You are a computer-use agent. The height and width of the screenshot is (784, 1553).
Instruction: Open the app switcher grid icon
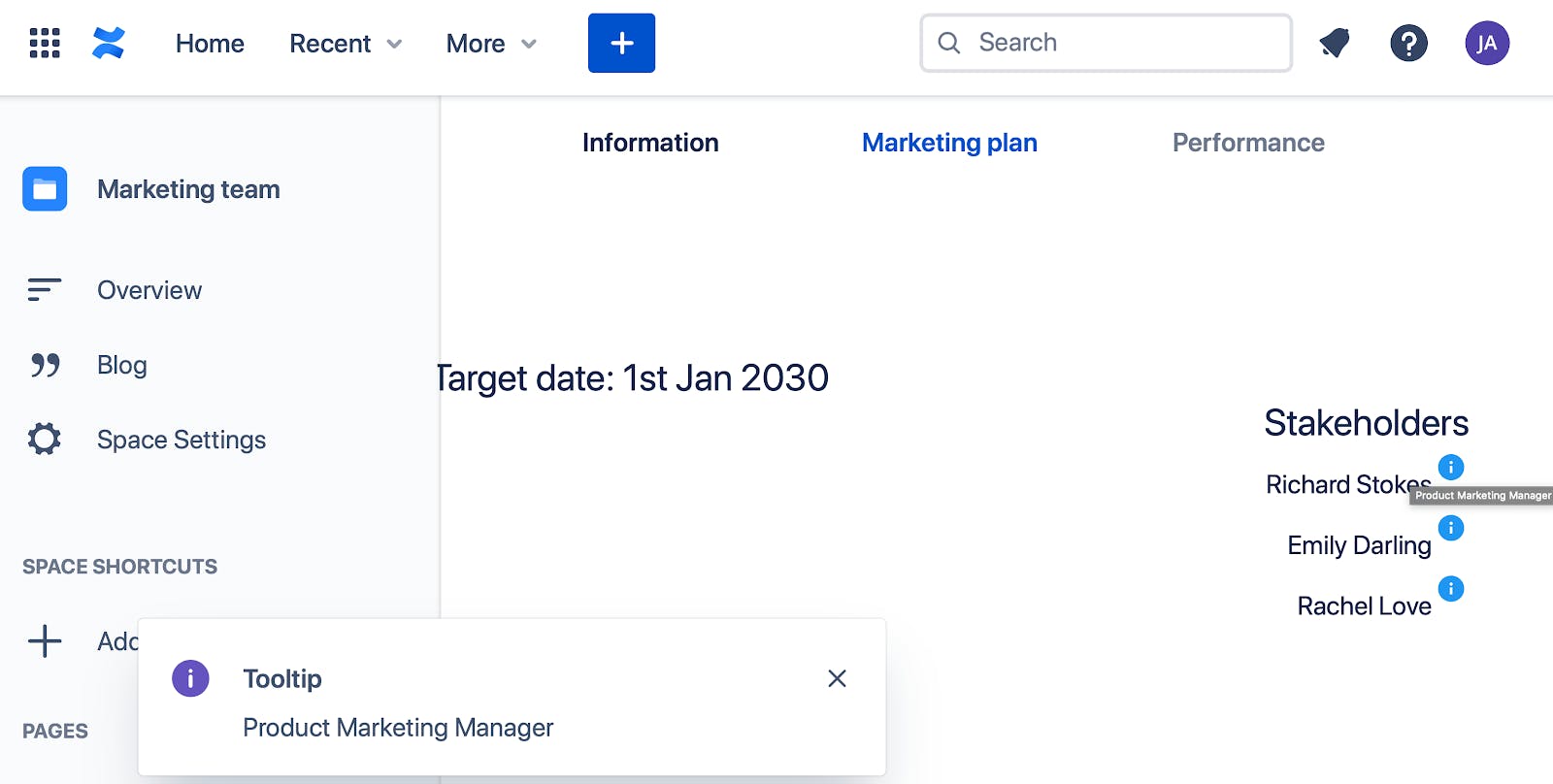45,44
